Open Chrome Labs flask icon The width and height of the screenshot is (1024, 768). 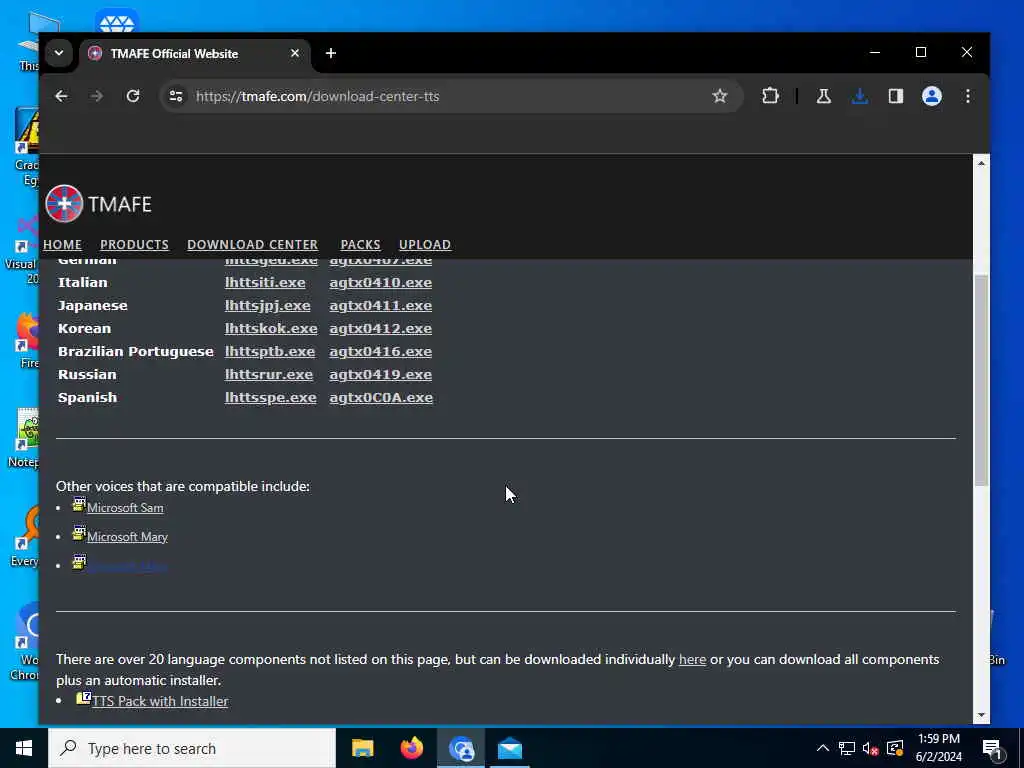coord(824,96)
